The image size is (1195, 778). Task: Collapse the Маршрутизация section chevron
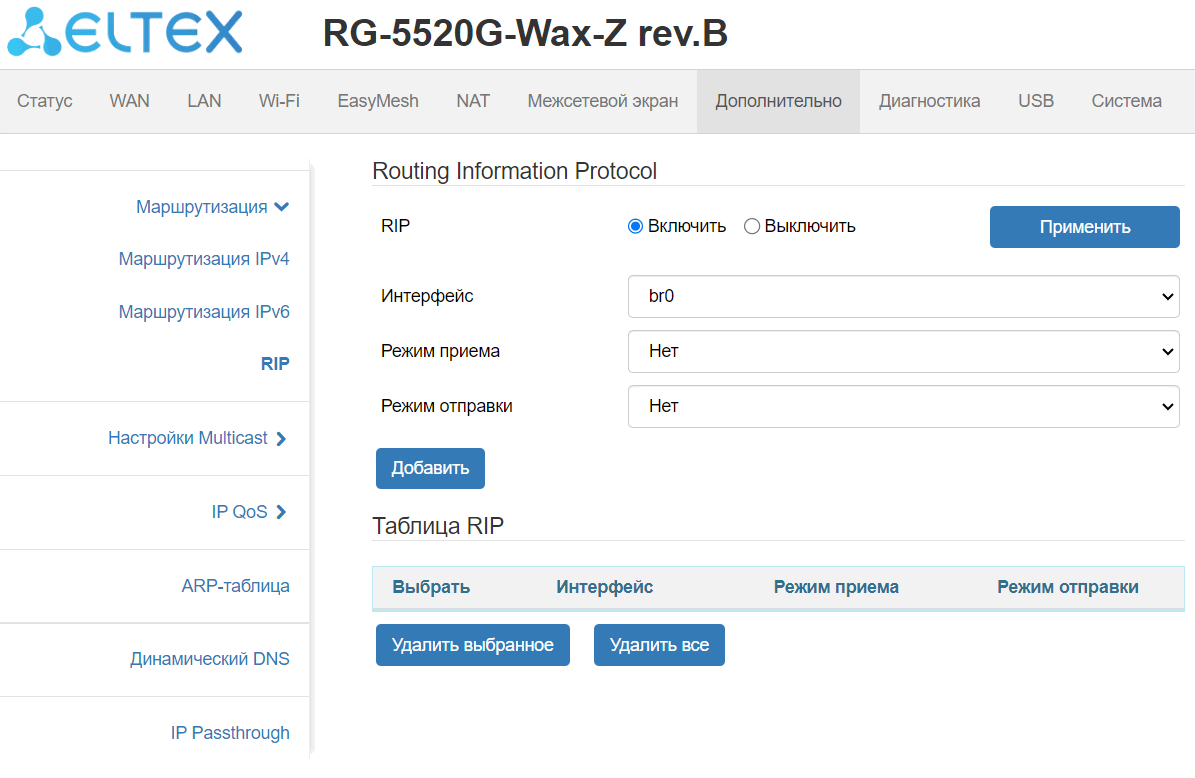(281, 207)
